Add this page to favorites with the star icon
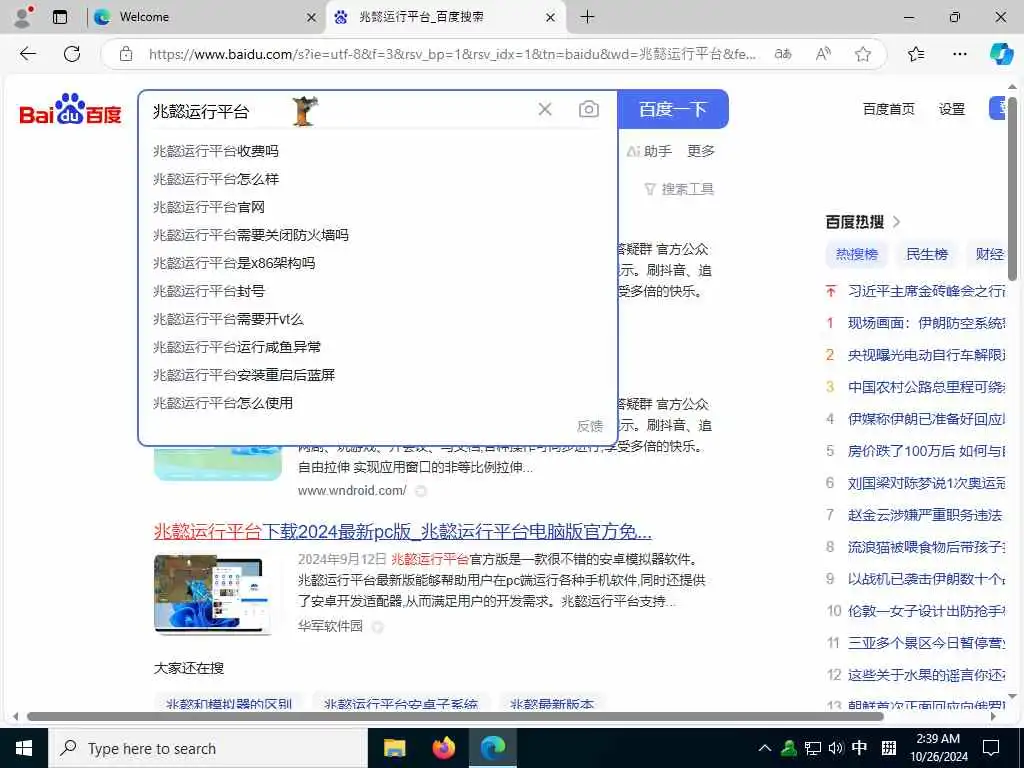1024x768 pixels. 863,54
